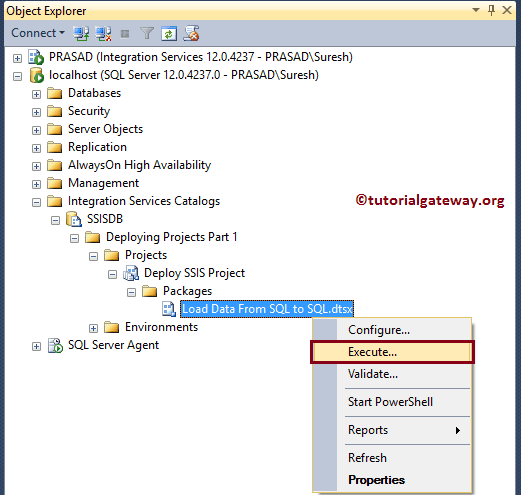Choose Configure... from the context menu

coord(392,330)
